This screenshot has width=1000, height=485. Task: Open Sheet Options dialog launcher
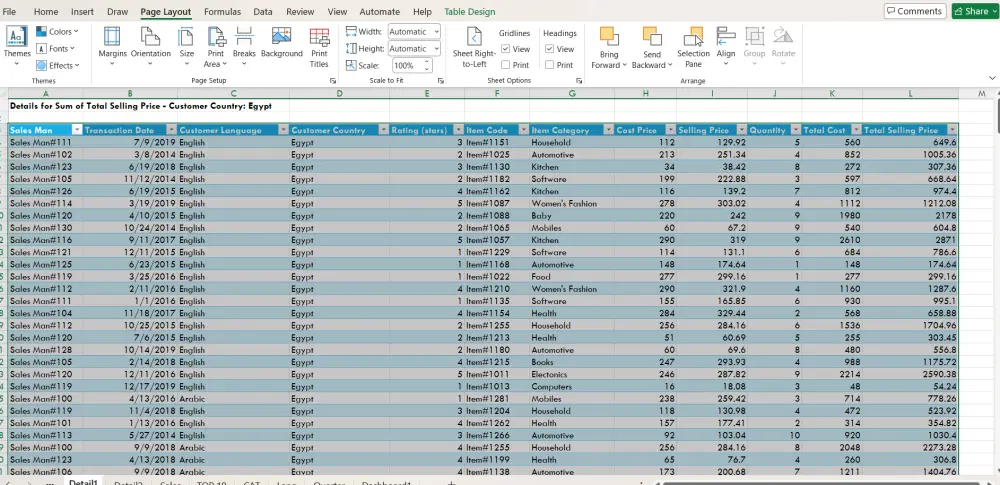click(x=578, y=81)
